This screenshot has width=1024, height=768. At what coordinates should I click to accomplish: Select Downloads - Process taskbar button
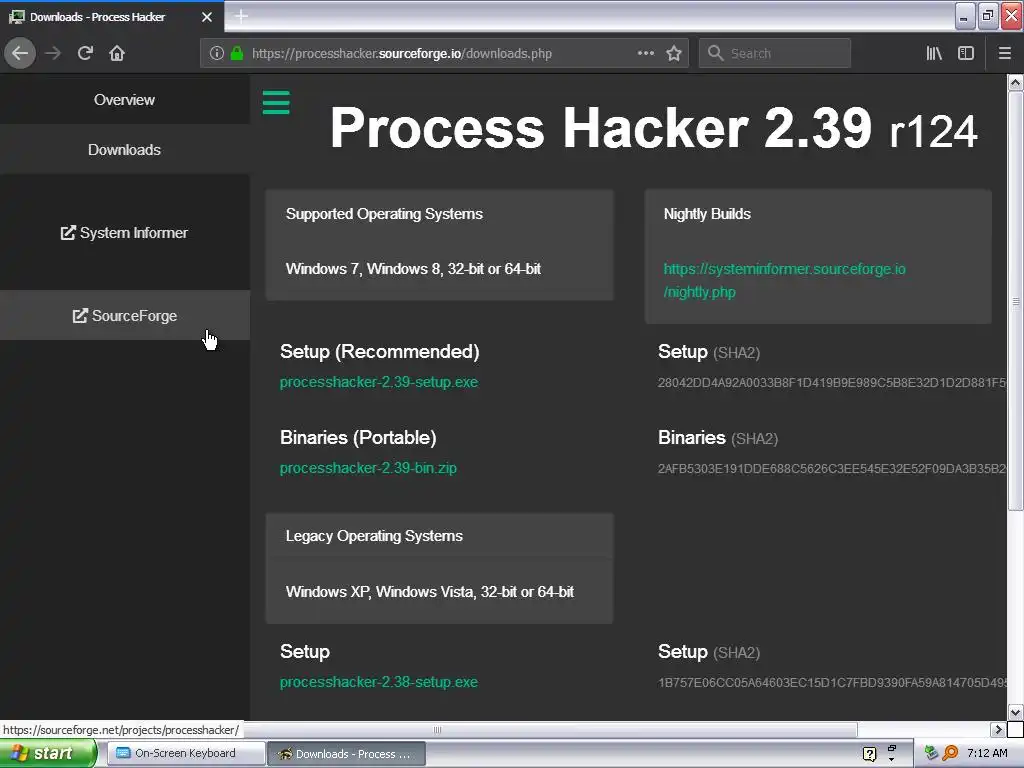point(346,754)
